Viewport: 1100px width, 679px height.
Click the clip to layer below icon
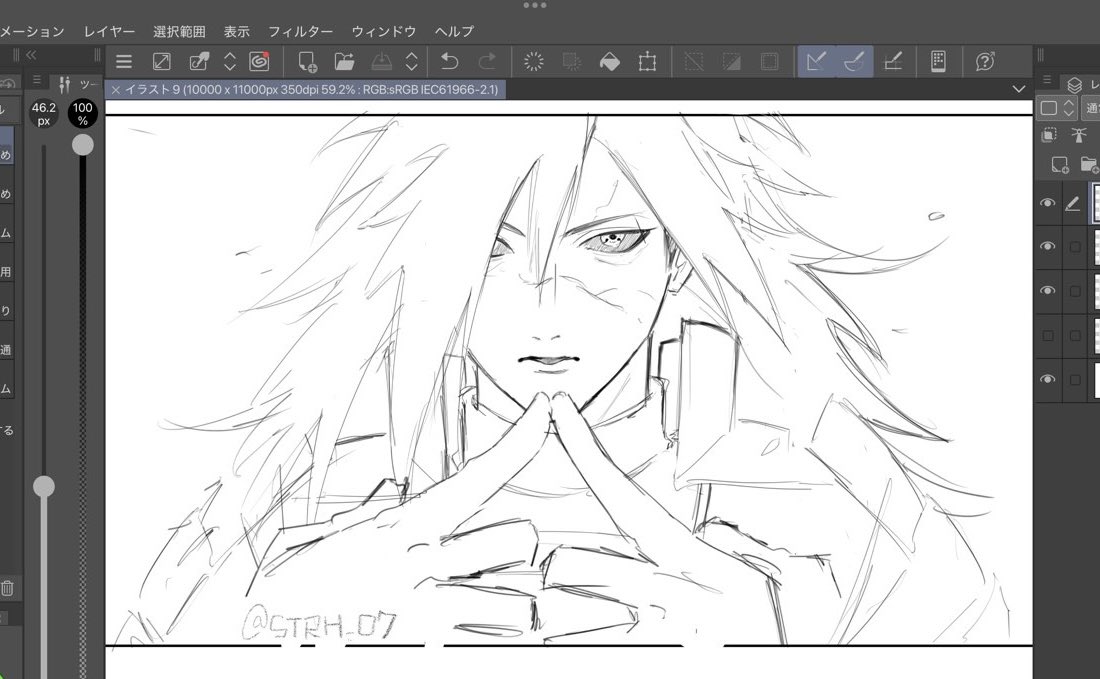pos(1049,135)
